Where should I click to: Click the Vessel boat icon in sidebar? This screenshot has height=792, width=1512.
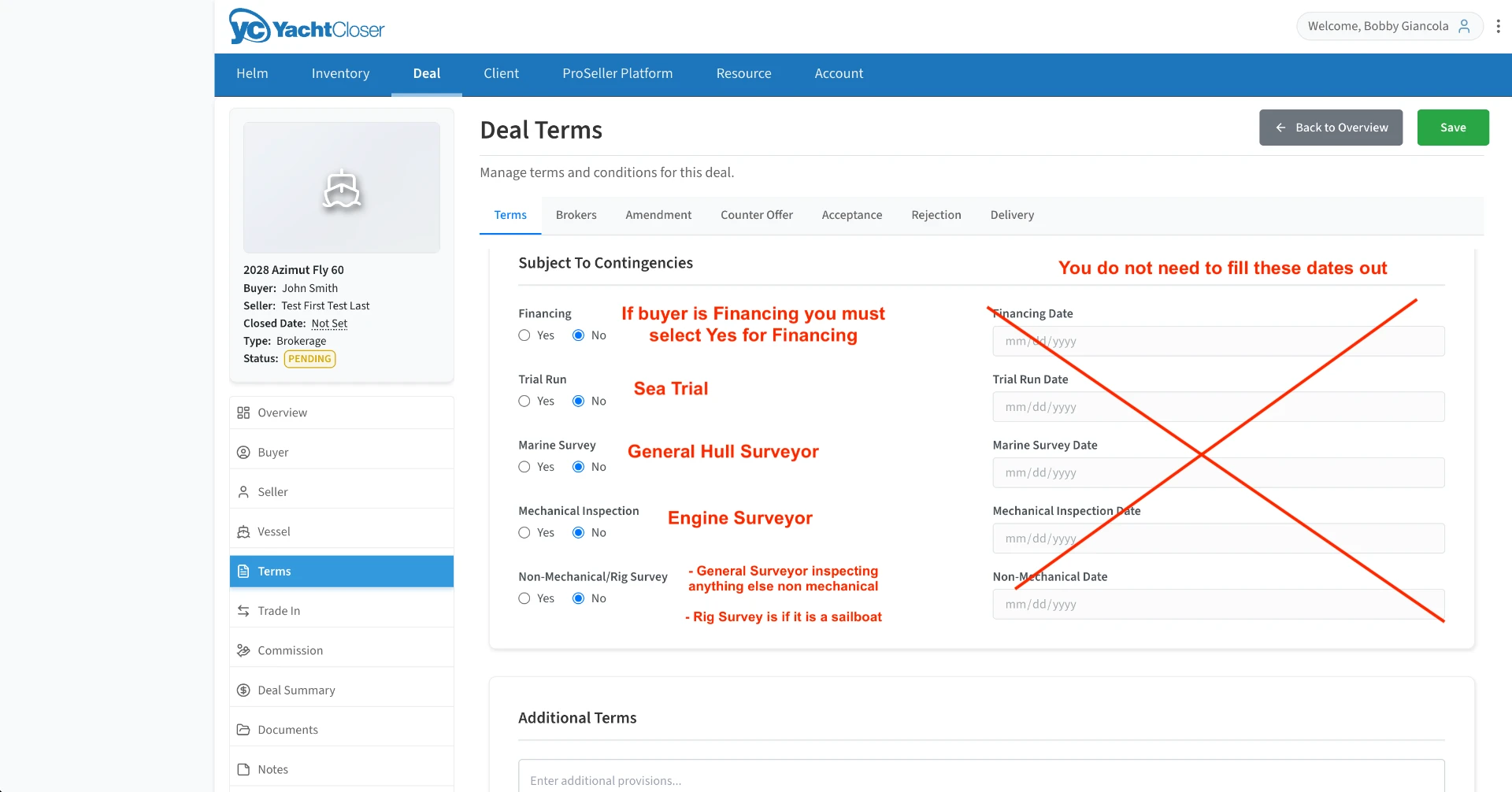pyautogui.click(x=243, y=531)
